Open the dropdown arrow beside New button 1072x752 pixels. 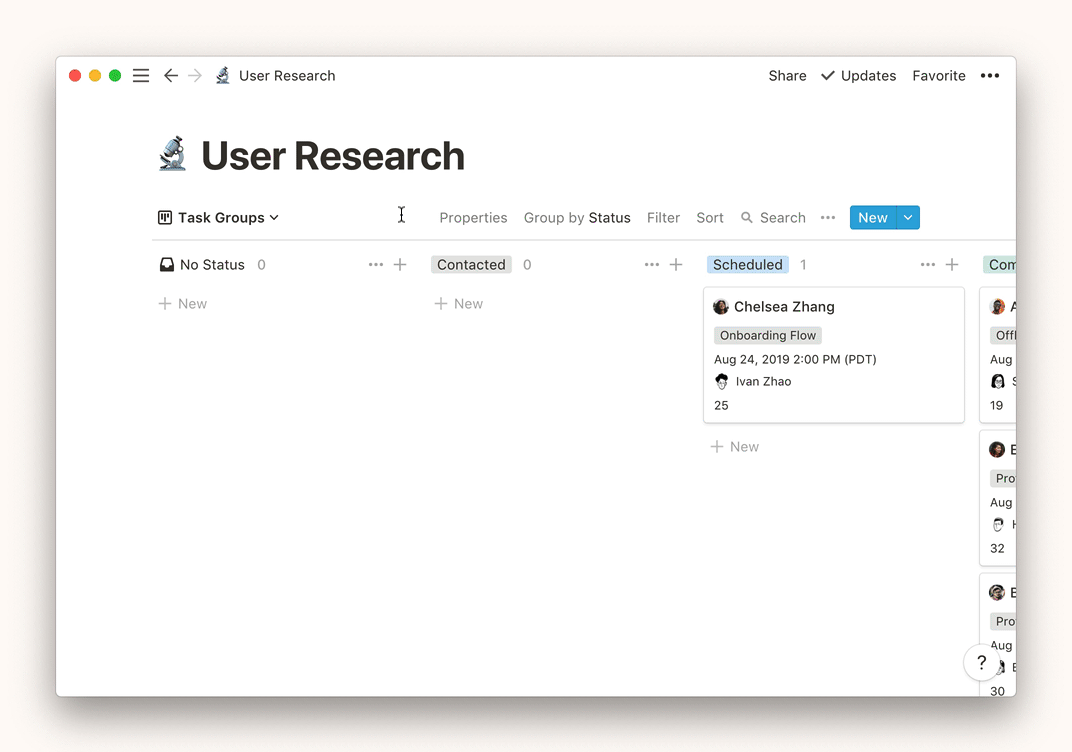(908, 218)
